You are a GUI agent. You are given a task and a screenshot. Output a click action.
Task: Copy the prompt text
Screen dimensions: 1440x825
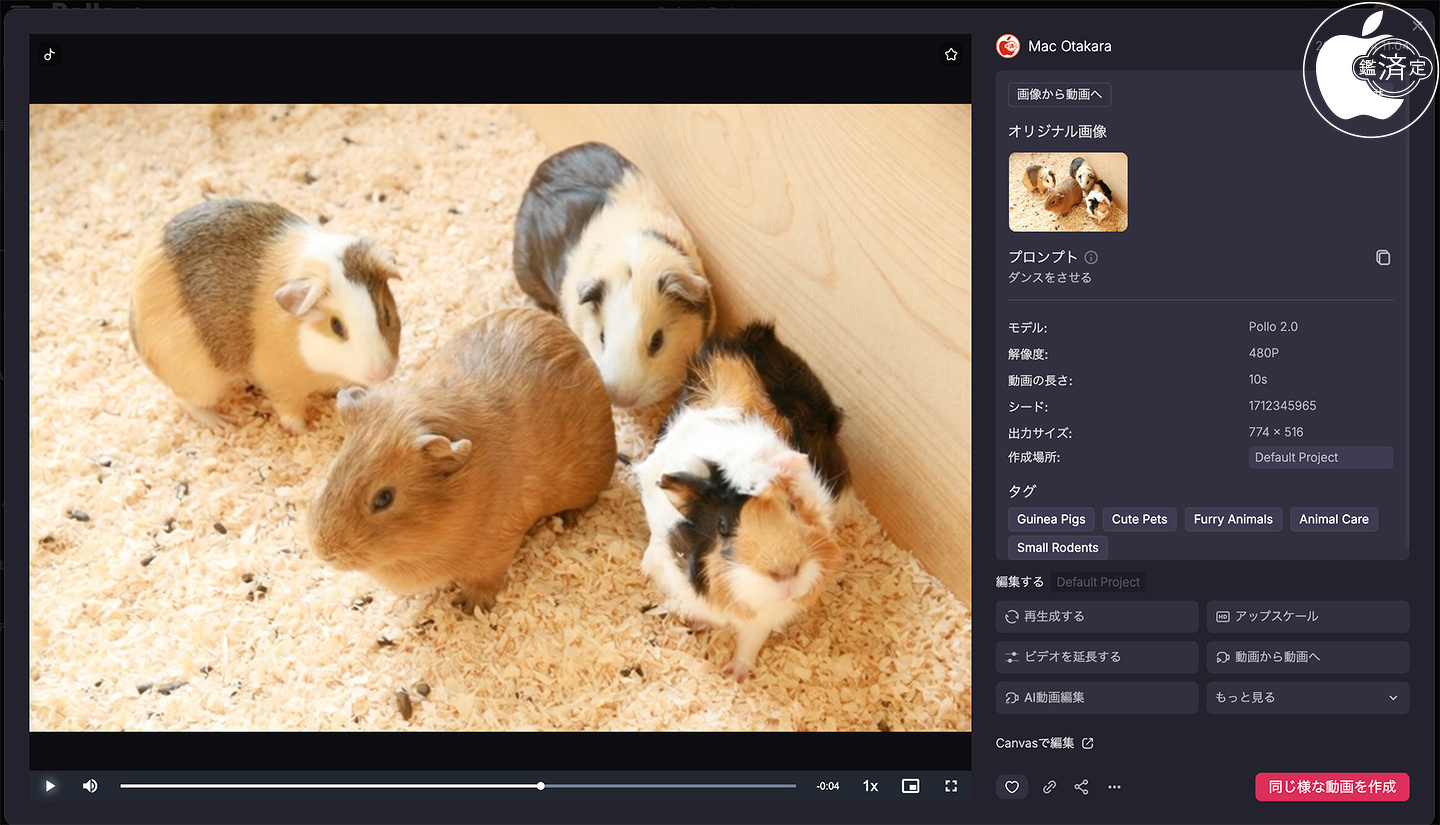(x=1383, y=258)
